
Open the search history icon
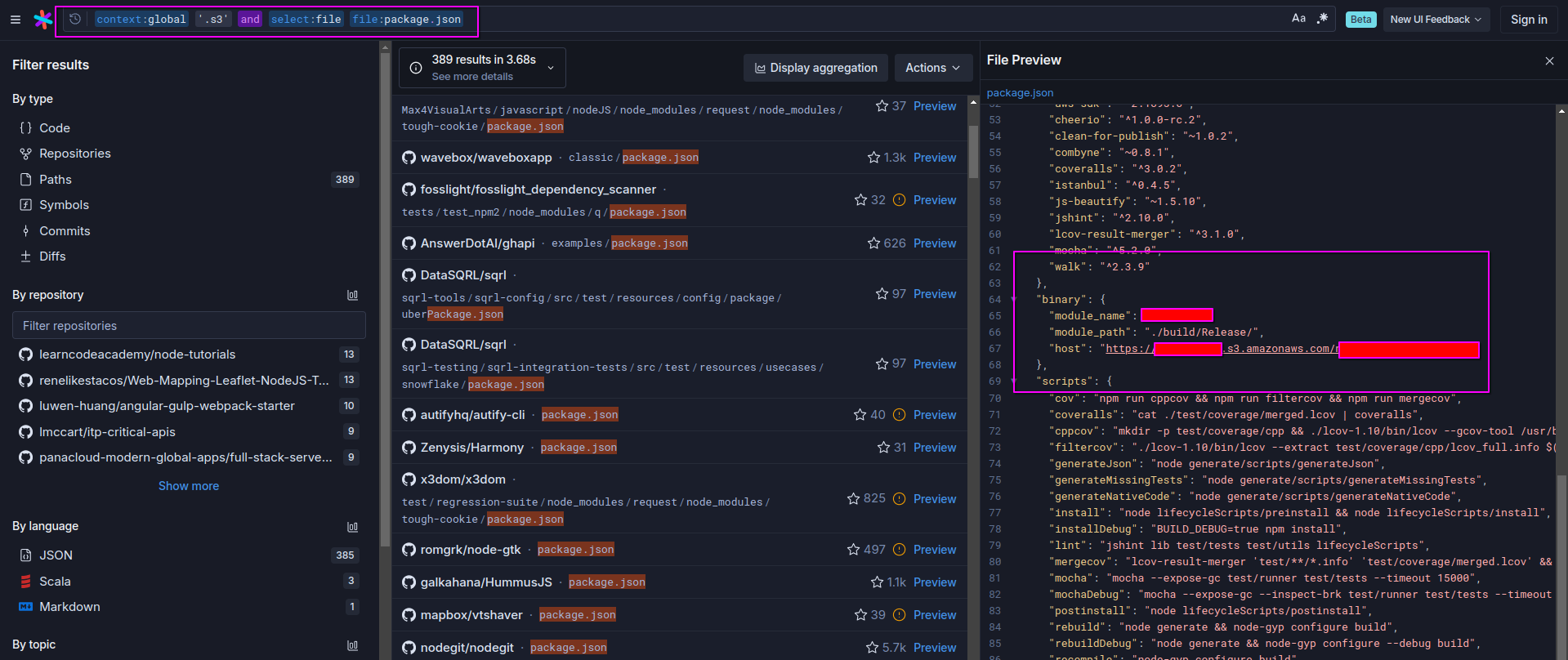coord(75,20)
